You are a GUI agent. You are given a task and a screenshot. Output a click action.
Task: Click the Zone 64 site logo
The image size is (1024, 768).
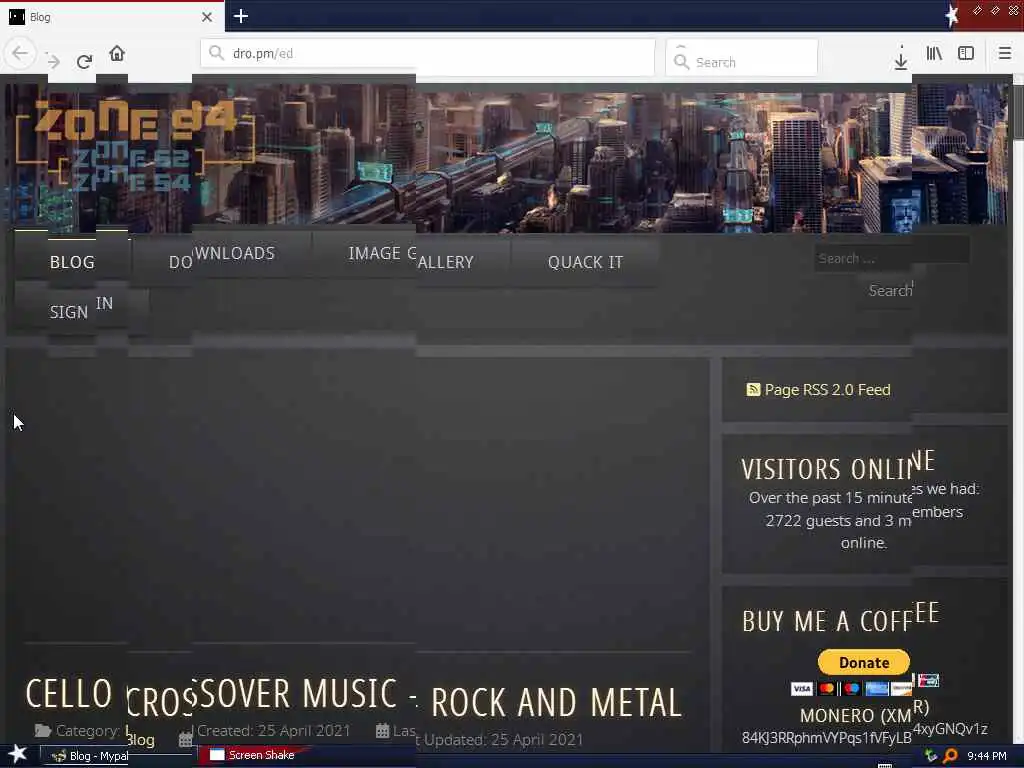[134, 147]
